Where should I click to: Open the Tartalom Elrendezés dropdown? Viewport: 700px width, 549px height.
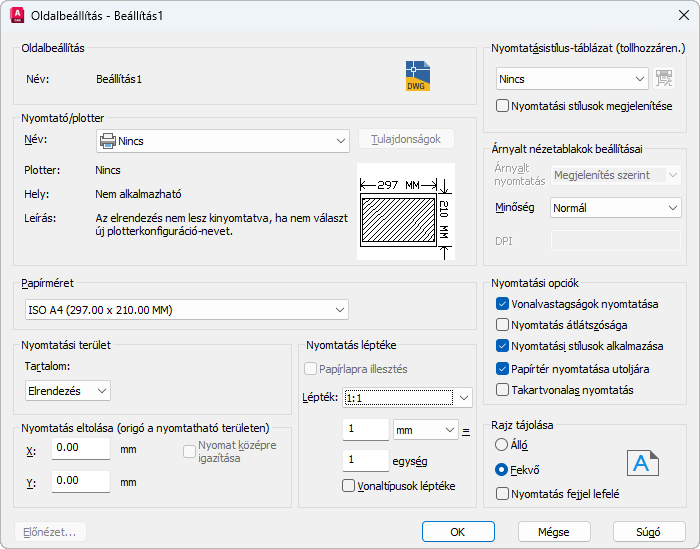tap(67, 390)
